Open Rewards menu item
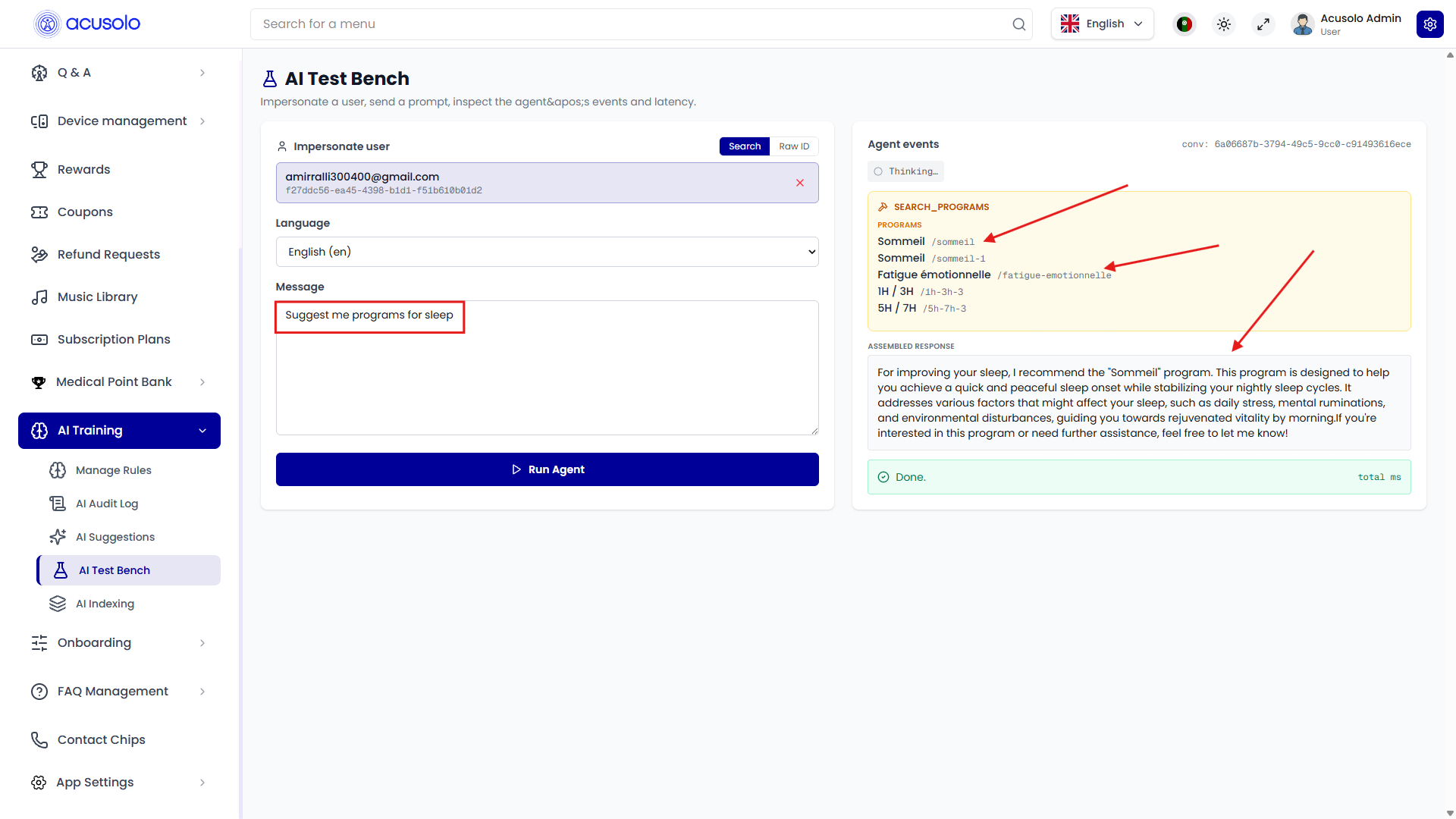This screenshot has height=819, width=1456. point(119,170)
